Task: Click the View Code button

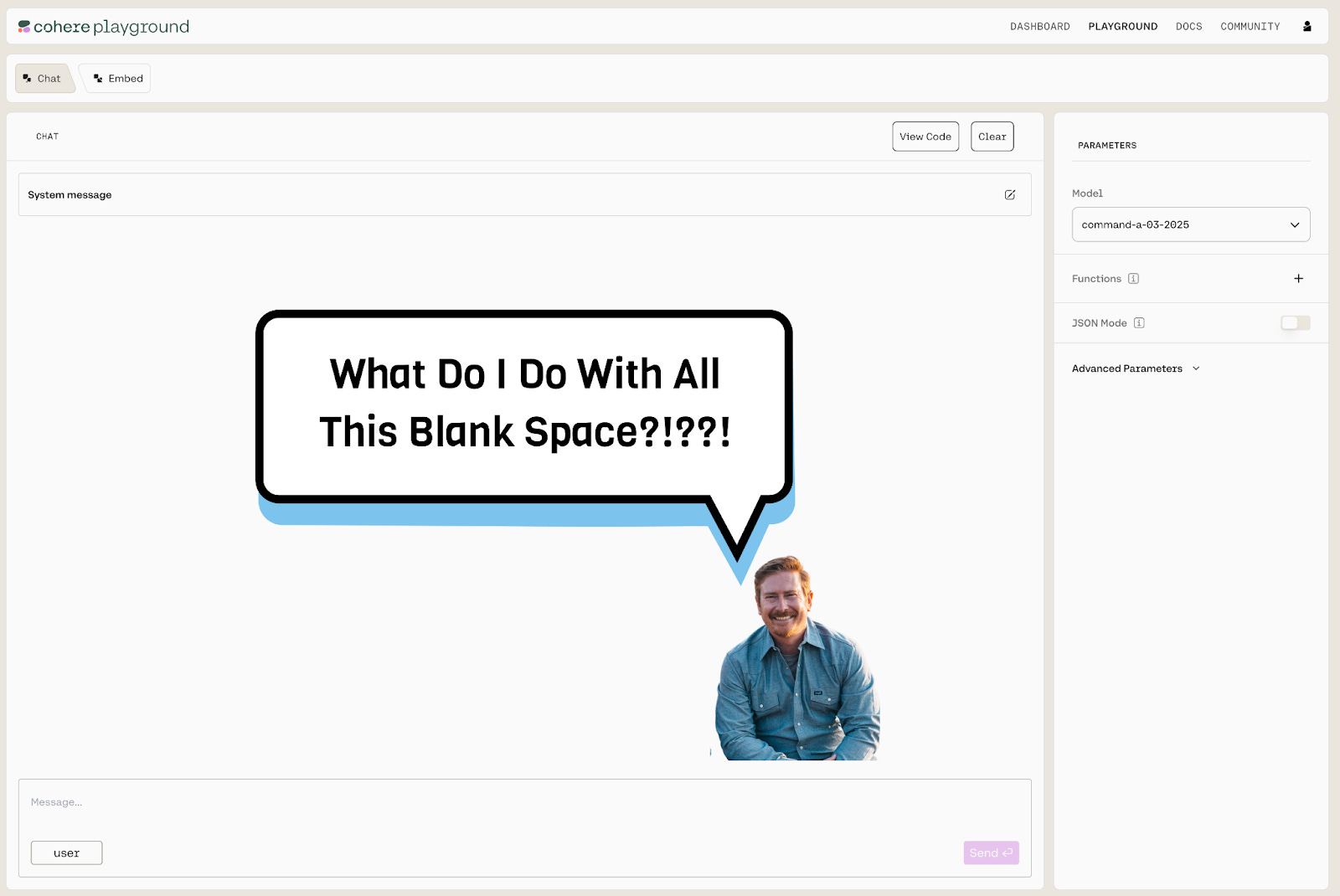Action: click(925, 136)
